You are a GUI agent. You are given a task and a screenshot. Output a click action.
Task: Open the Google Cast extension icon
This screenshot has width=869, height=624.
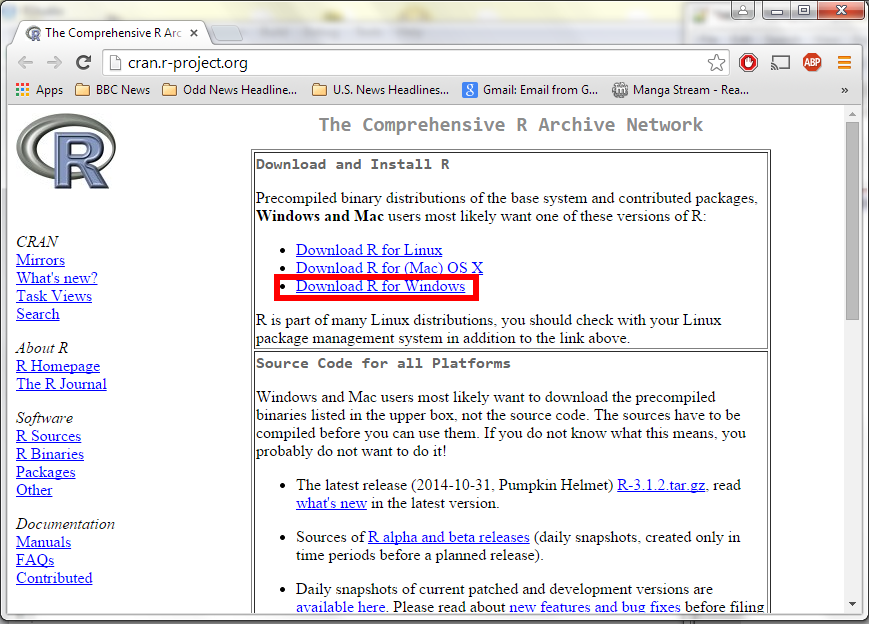point(780,63)
